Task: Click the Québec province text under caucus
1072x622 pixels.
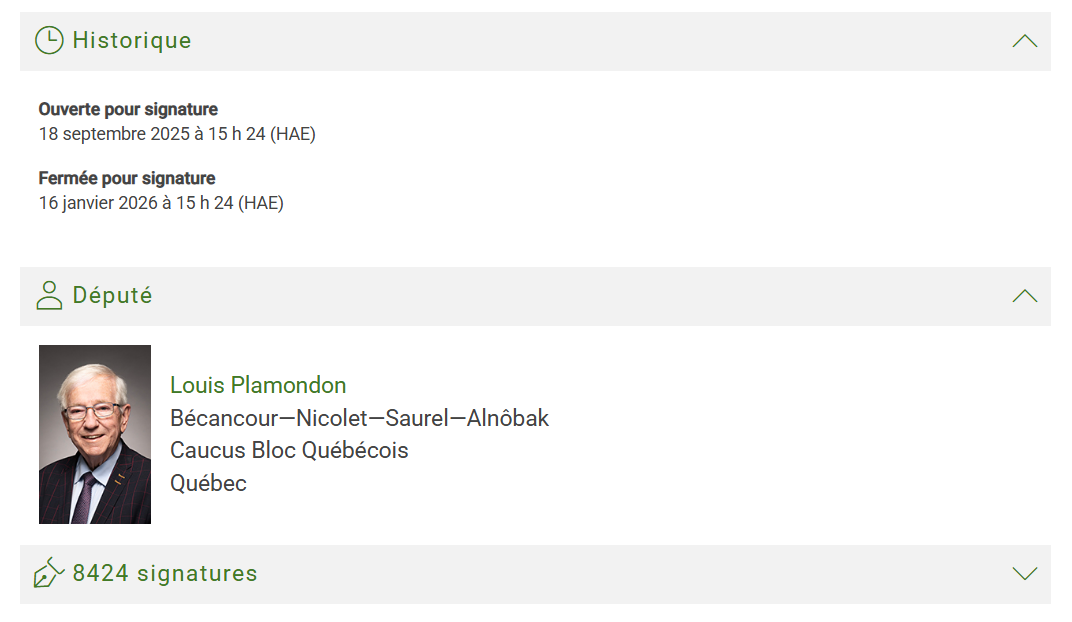Action: click(208, 483)
